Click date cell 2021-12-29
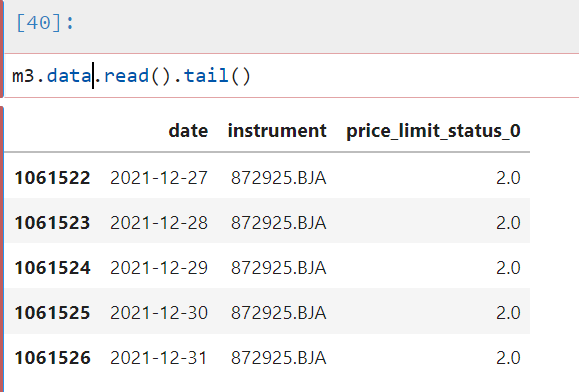 159,268
